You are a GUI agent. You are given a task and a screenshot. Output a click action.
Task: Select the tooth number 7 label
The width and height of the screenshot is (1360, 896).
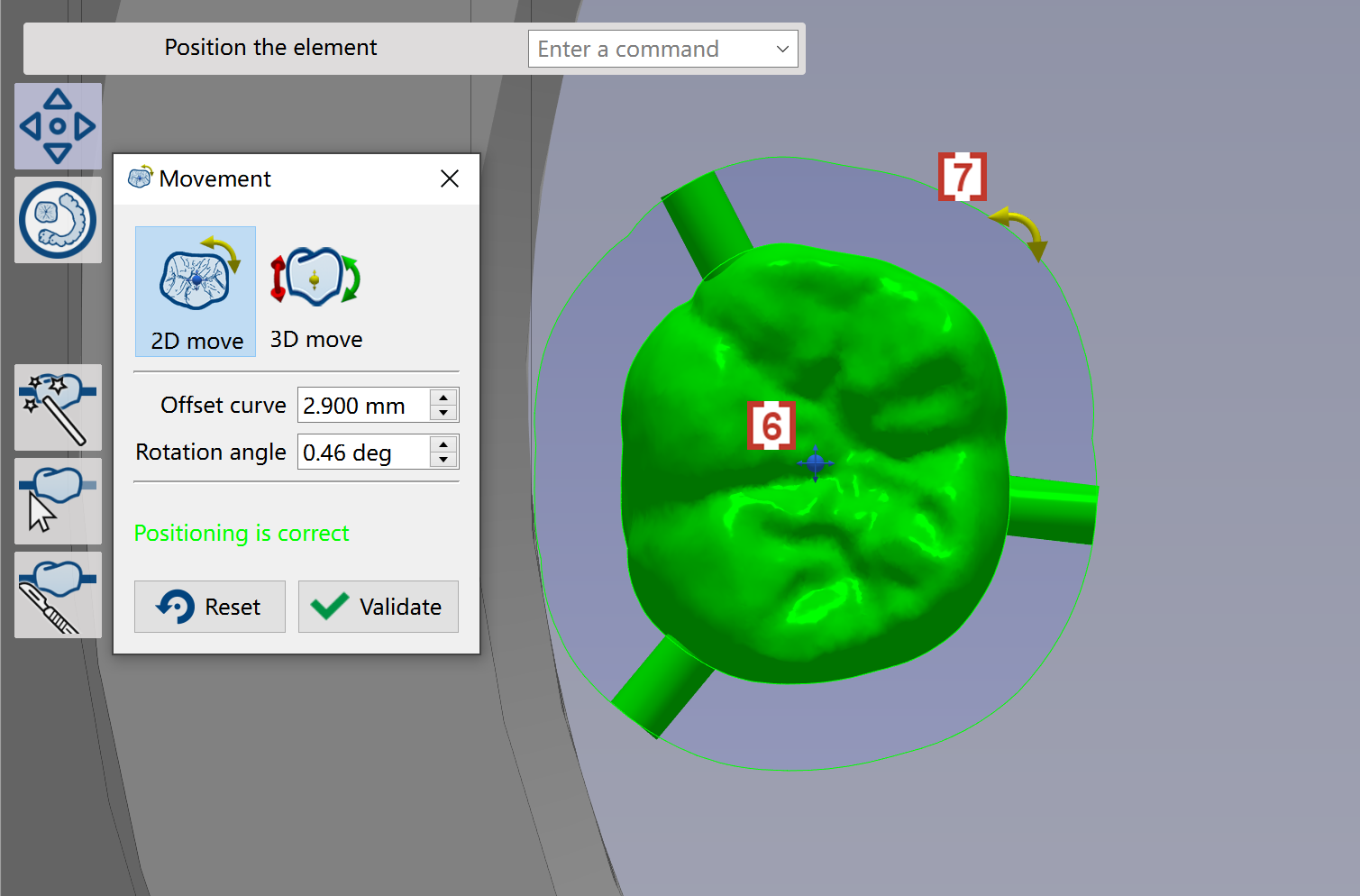(963, 177)
